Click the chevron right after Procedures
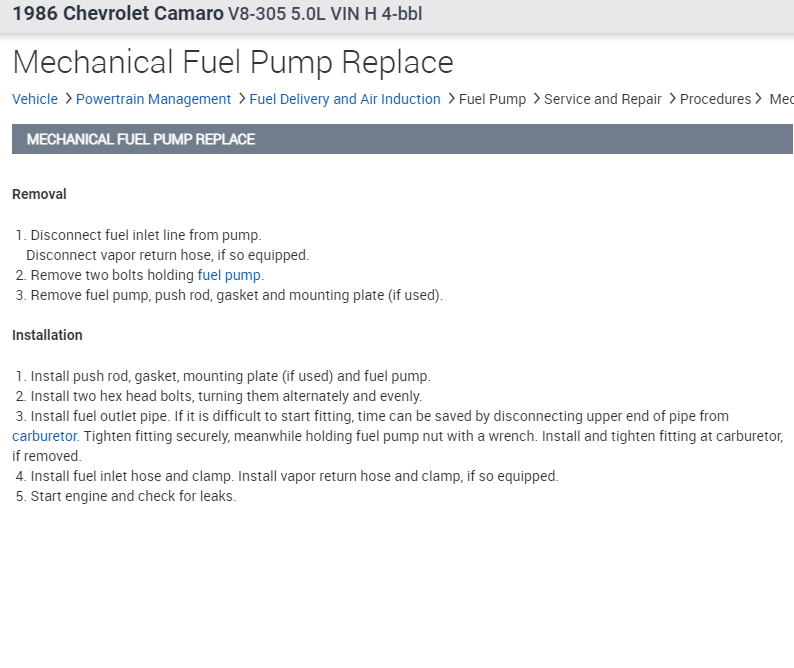 pyautogui.click(x=761, y=99)
